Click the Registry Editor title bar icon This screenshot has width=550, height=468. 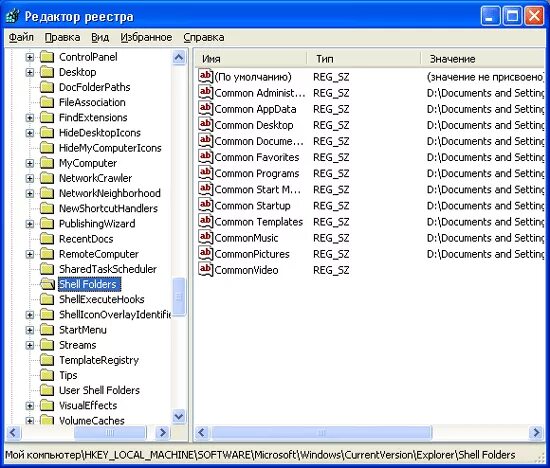(x=13, y=16)
